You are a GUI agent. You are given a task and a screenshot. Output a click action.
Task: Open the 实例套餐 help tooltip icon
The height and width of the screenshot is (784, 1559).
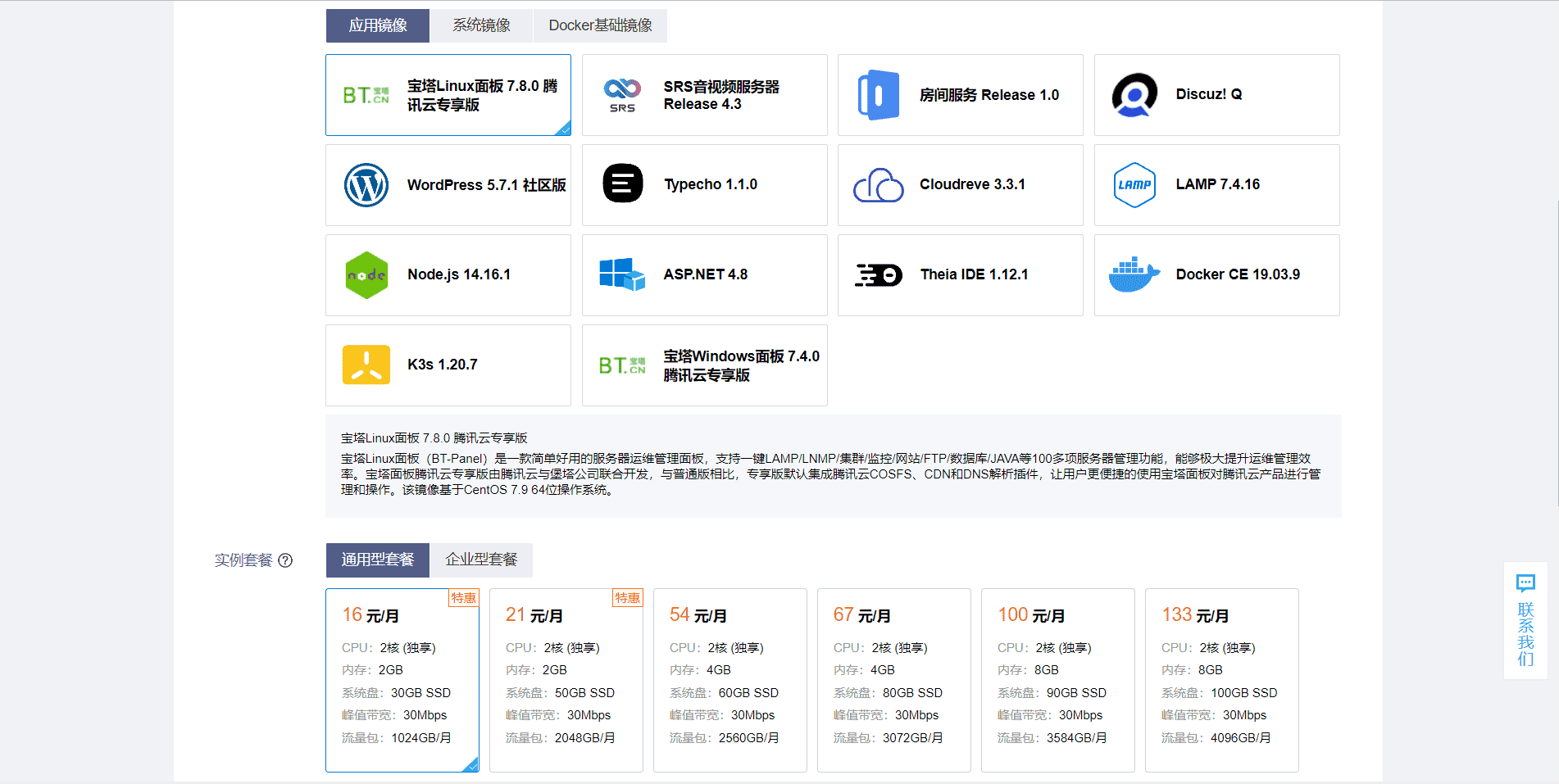coord(285,561)
